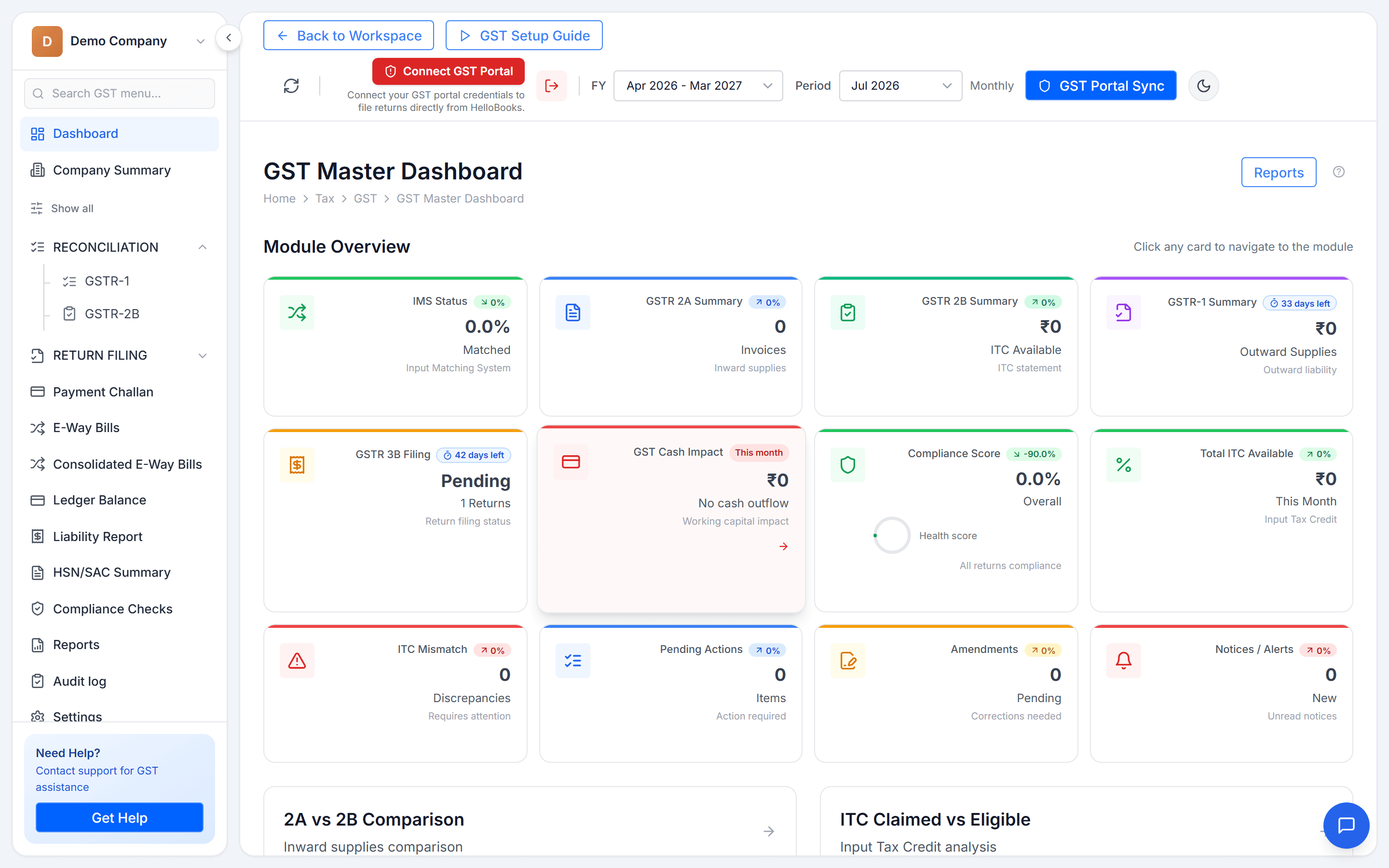Open the help question mark icon

1338,172
